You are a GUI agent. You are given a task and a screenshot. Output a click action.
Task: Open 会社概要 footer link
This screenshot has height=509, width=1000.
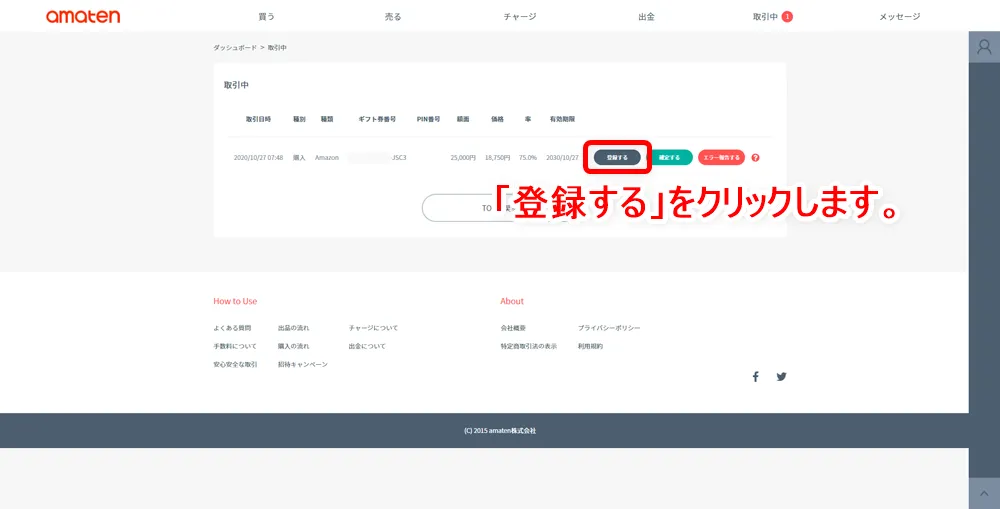pyautogui.click(x=513, y=328)
